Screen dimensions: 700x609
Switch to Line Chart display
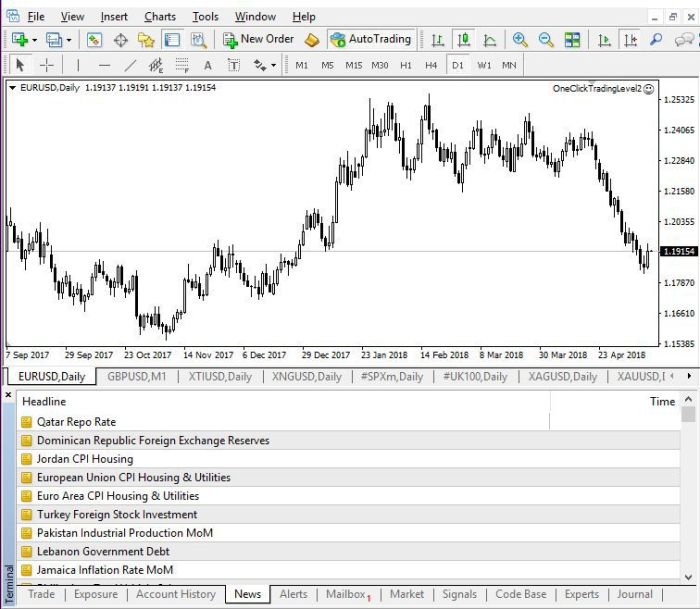pos(490,40)
